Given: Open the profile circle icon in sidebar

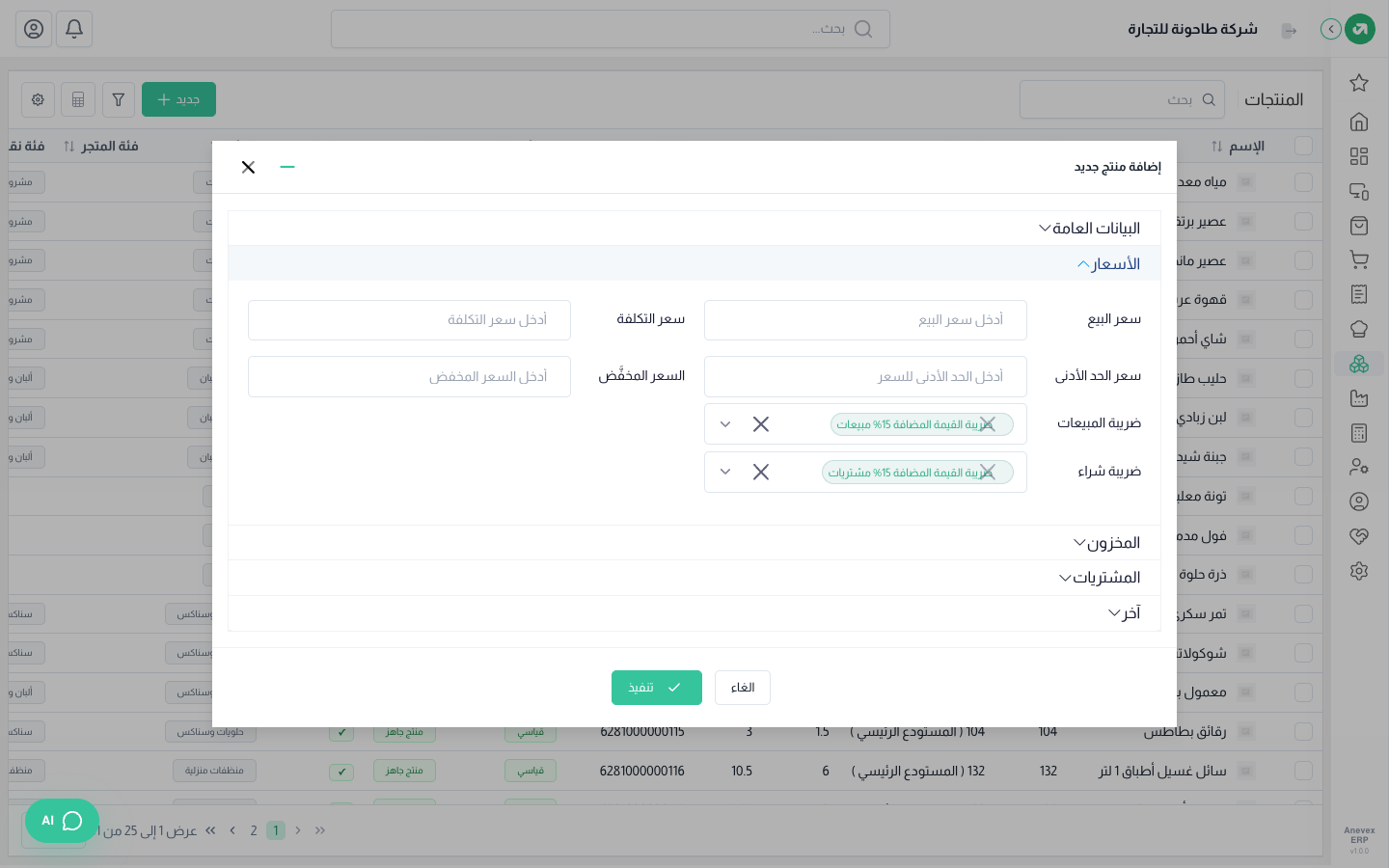Looking at the screenshot, I should point(1359,502).
